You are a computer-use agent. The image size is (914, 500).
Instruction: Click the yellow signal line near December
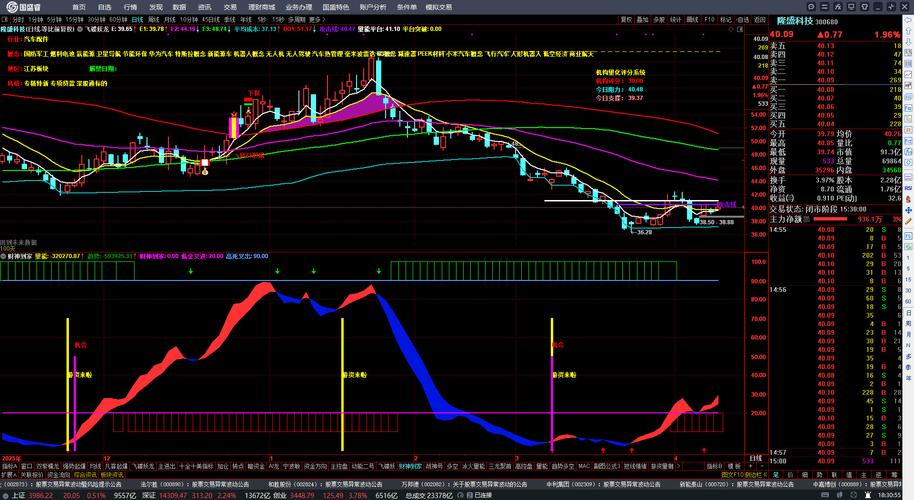[x=68, y=385]
